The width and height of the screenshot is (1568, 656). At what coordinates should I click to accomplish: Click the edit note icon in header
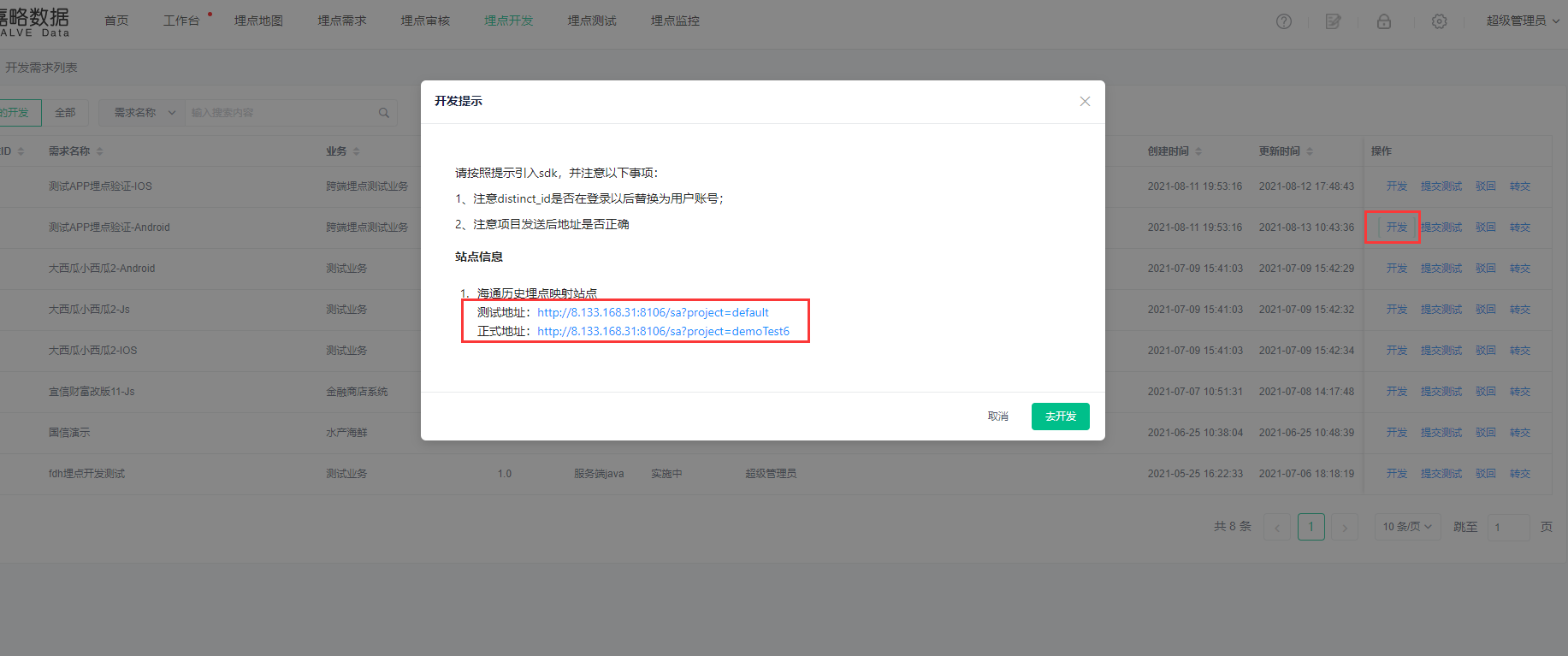1333,21
